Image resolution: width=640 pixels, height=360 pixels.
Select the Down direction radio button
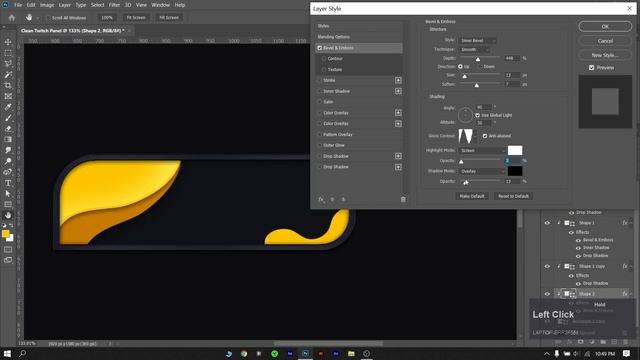[x=480, y=67]
